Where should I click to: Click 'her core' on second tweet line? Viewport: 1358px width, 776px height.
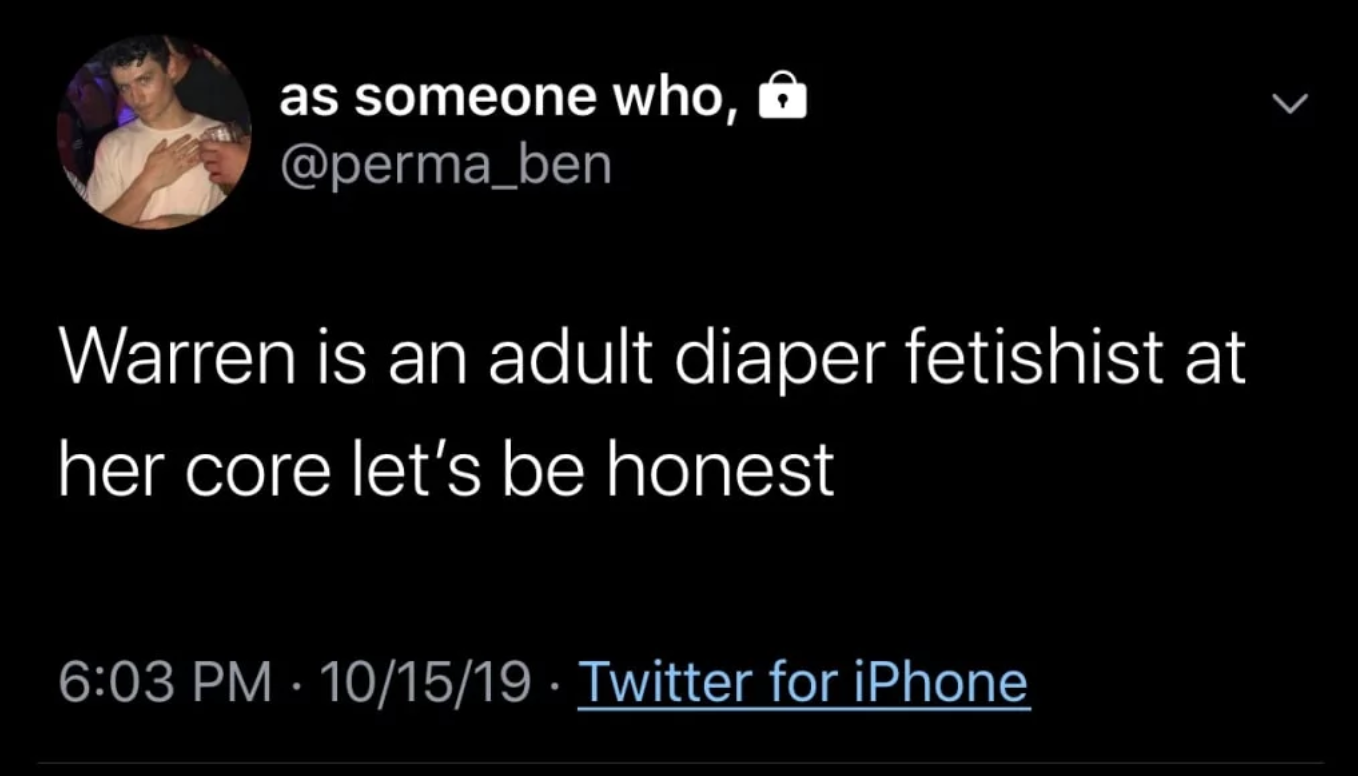tap(192, 468)
